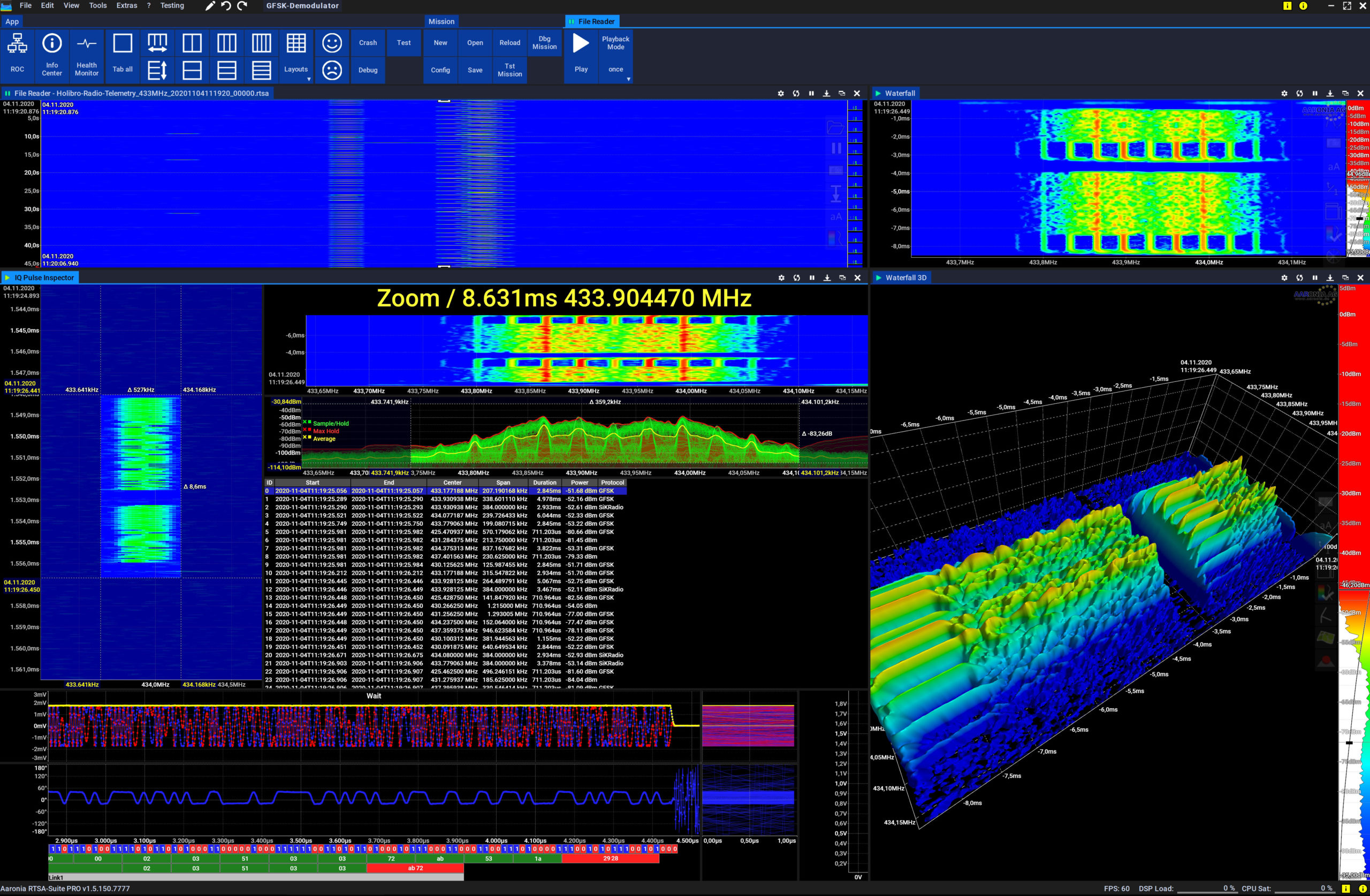Viewport: 1370px width, 896px height.
Task: Click the Duration column header
Action: (x=545, y=483)
